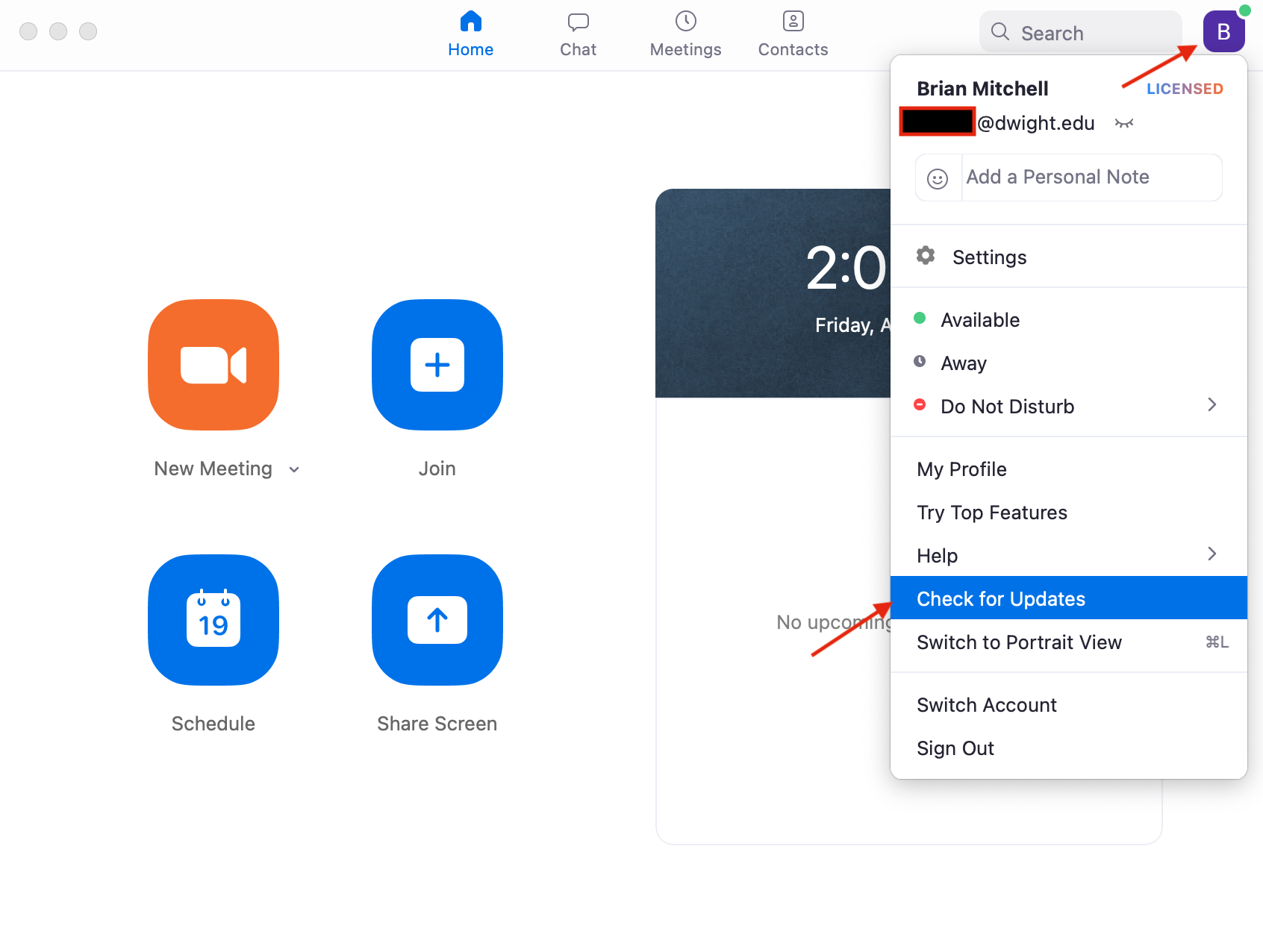Toggle email visibility eye icon
The width and height of the screenshot is (1263, 952).
click(1124, 123)
